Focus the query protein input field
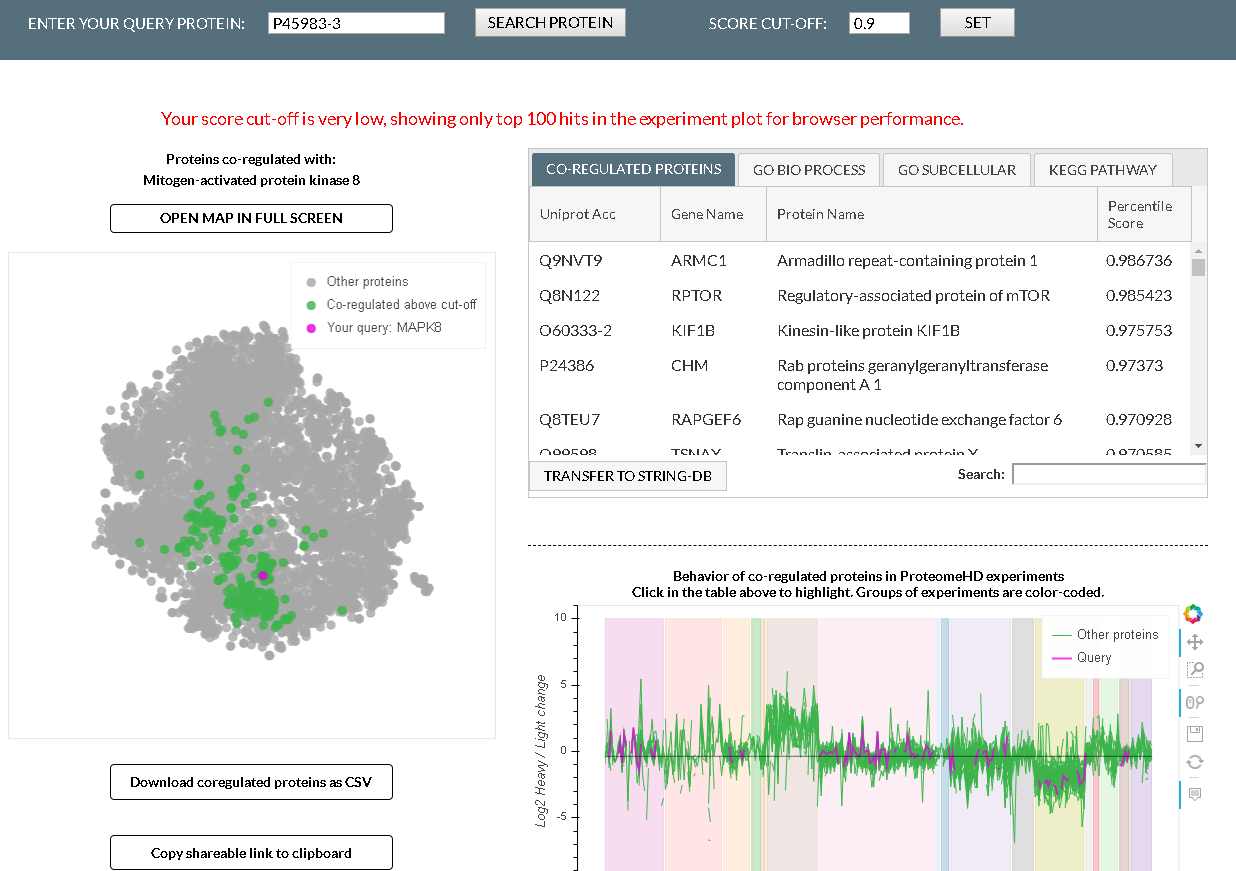The image size is (1236, 871). point(356,23)
